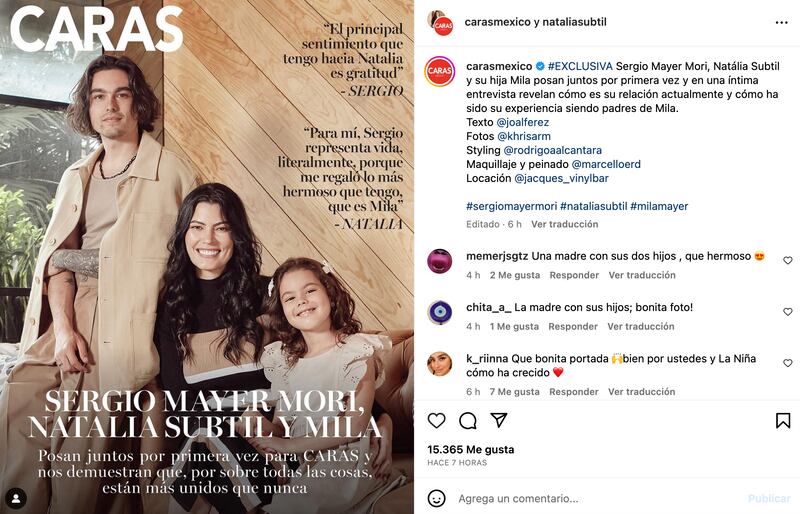This screenshot has height=514, width=800.
Task: Open k_riinna's profile avatar
Action: pos(440,364)
